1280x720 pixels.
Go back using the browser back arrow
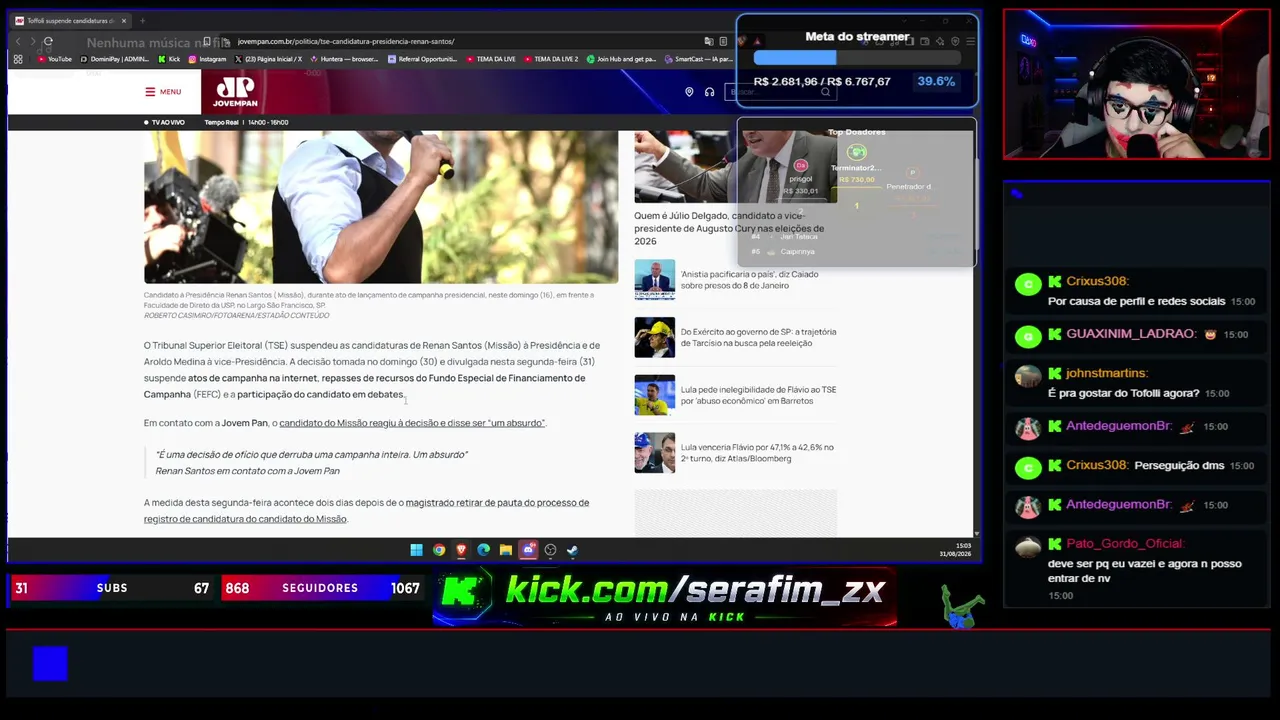pyautogui.click(x=17, y=42)
